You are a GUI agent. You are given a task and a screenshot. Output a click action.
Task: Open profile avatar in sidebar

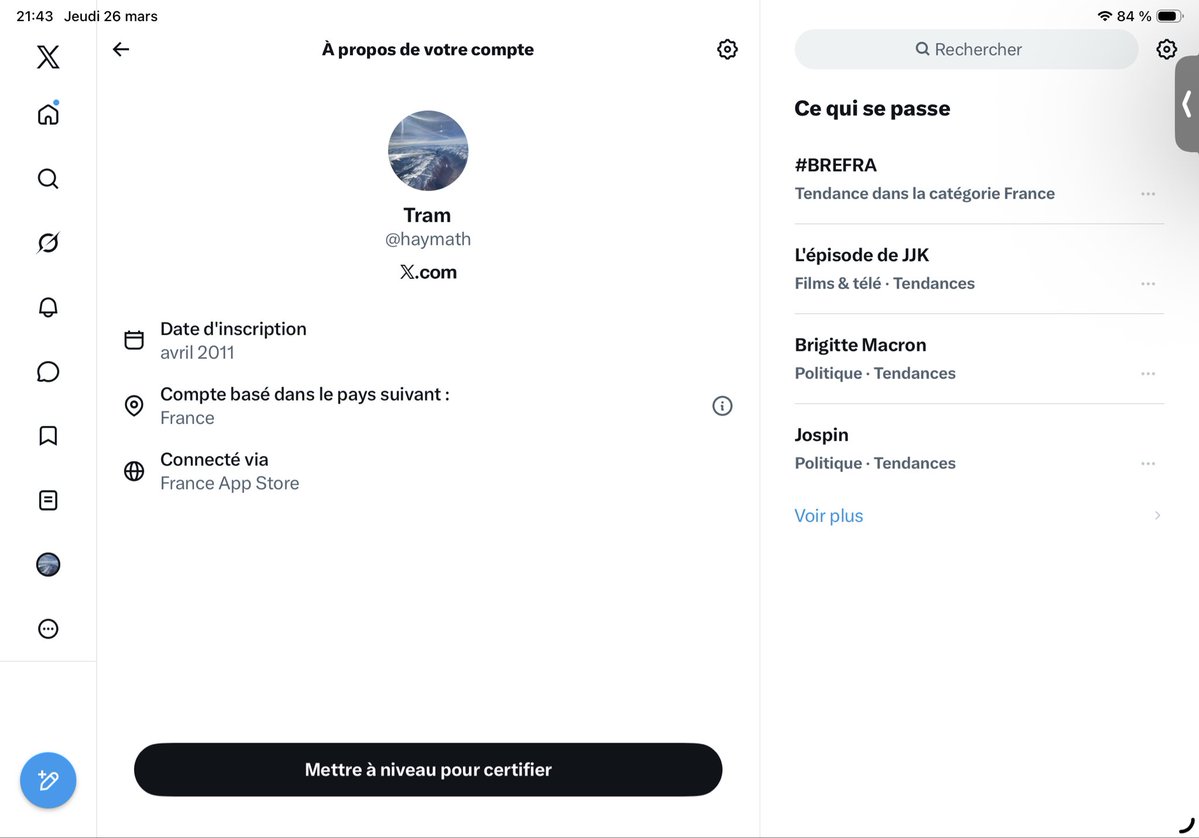click(47, 564)
